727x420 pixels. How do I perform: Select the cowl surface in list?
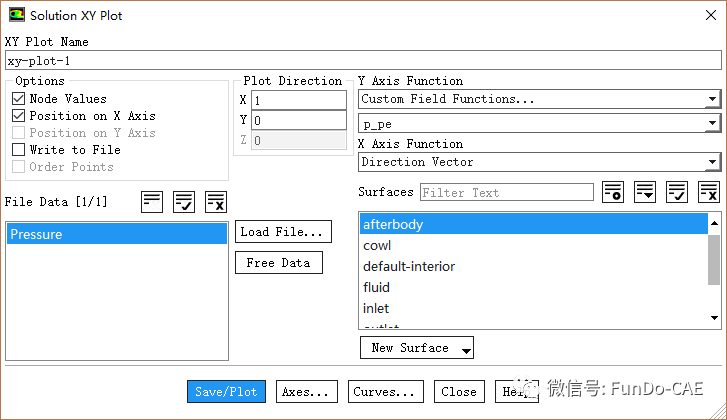point(377,245)
